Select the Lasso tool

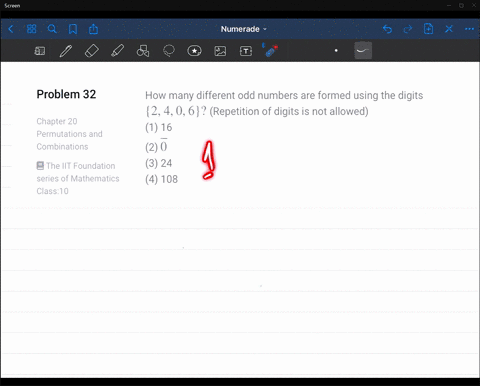169,51
